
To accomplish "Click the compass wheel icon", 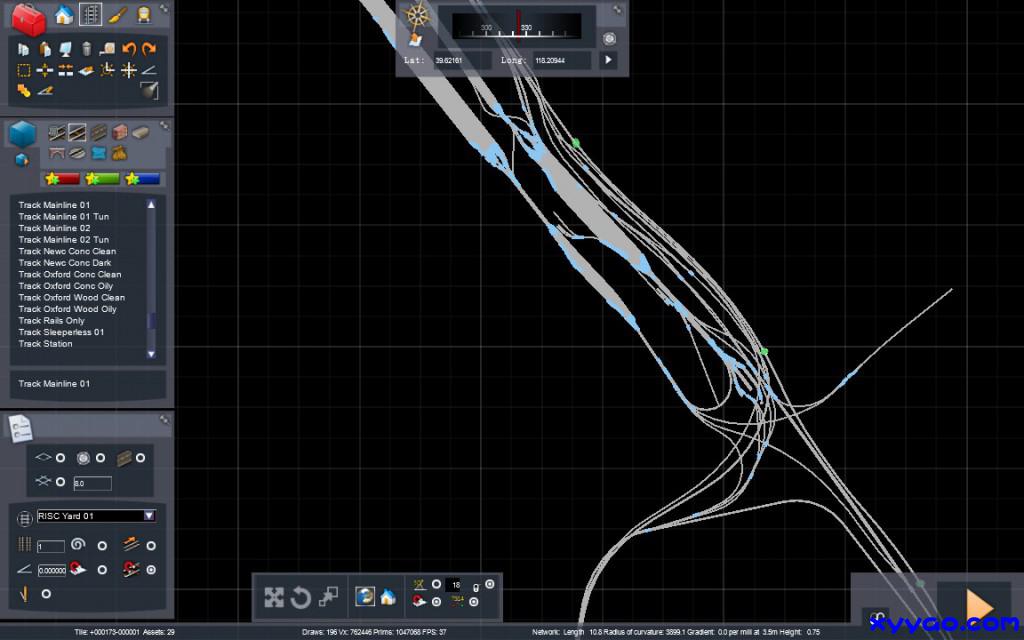I will click(x=418, y=18).
